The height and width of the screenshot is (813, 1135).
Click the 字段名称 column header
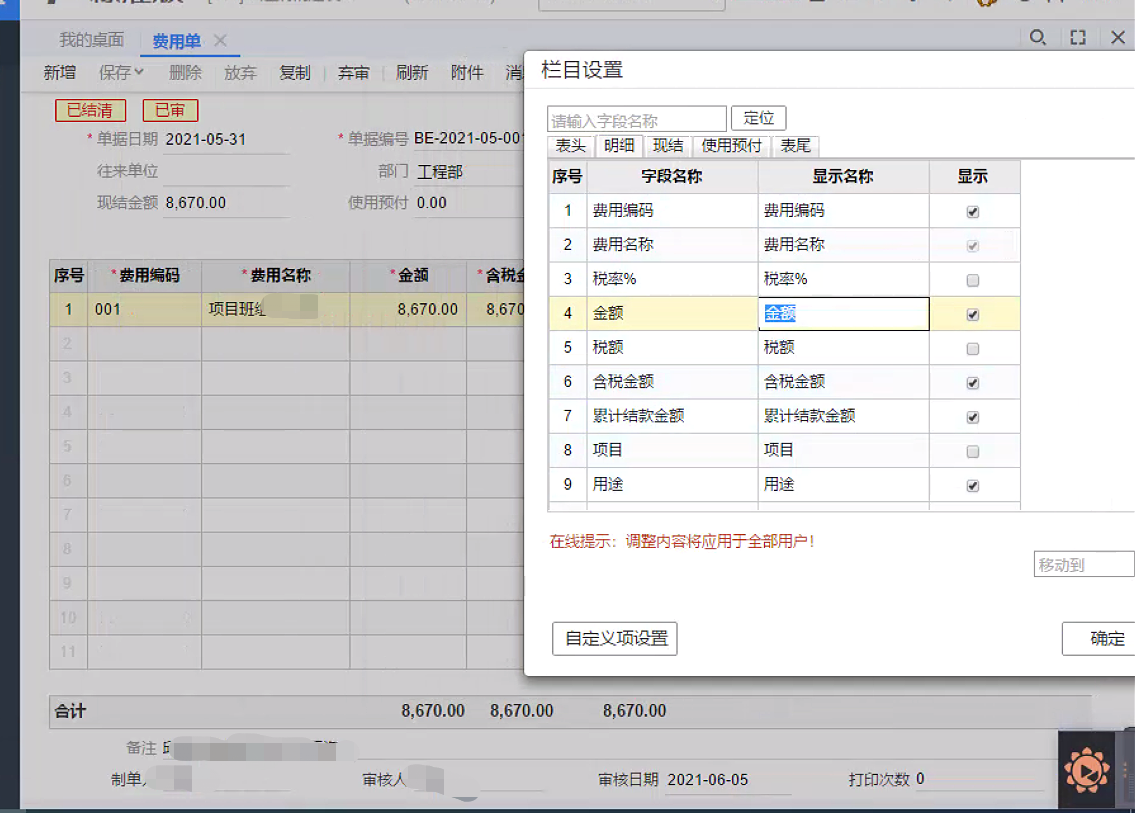pyautogui.click(x=672, y=177)
